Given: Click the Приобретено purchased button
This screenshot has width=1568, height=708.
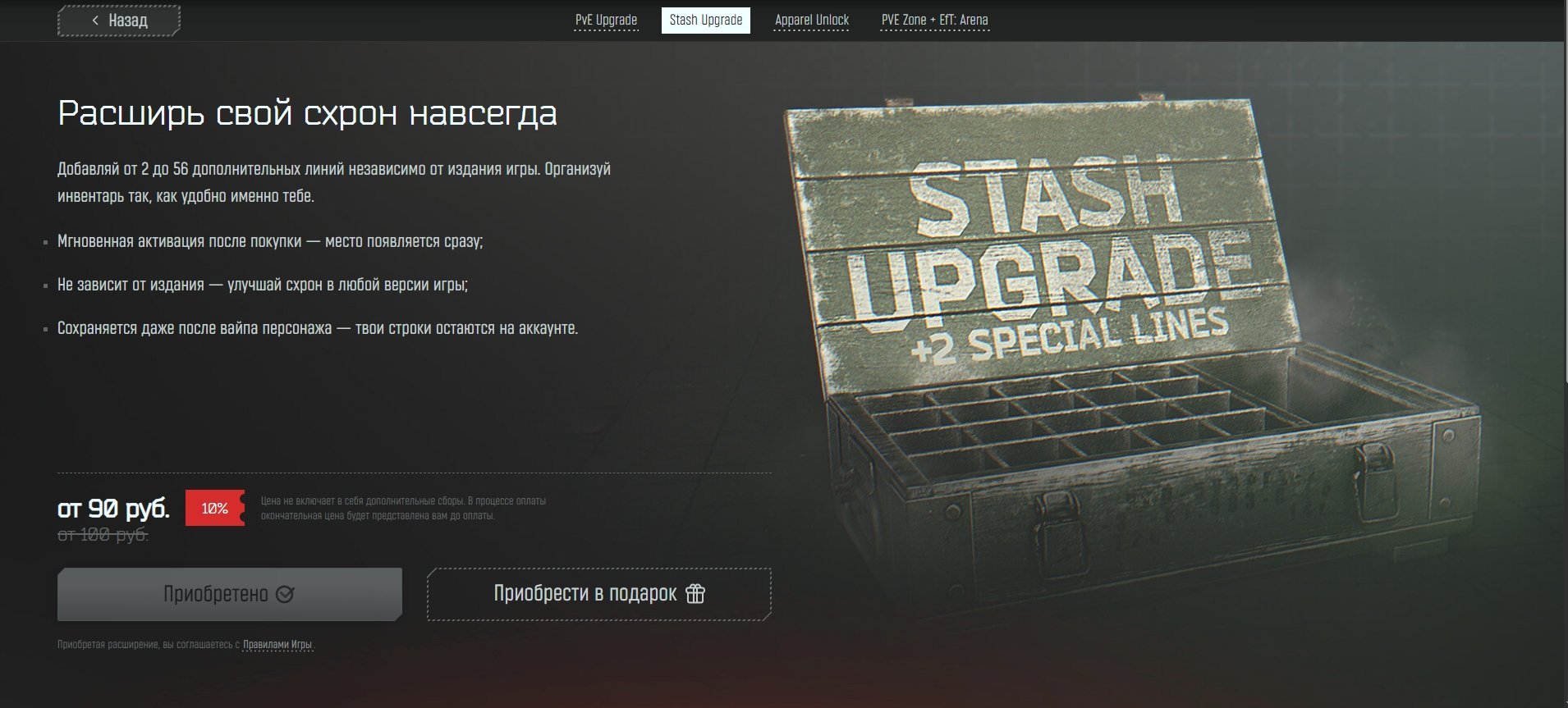Looking at the screenshot, I should (230, 594).
